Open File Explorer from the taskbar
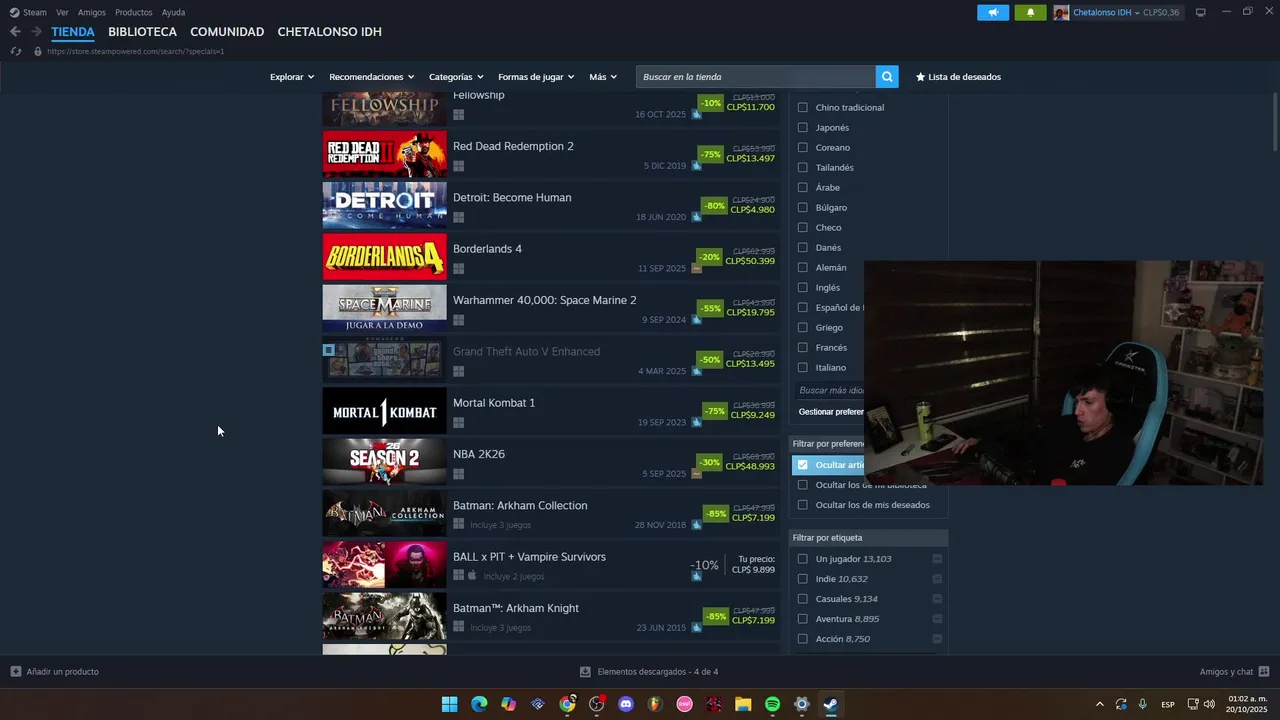This screenshot has width=1280, height=720. [x=743, y=704]
